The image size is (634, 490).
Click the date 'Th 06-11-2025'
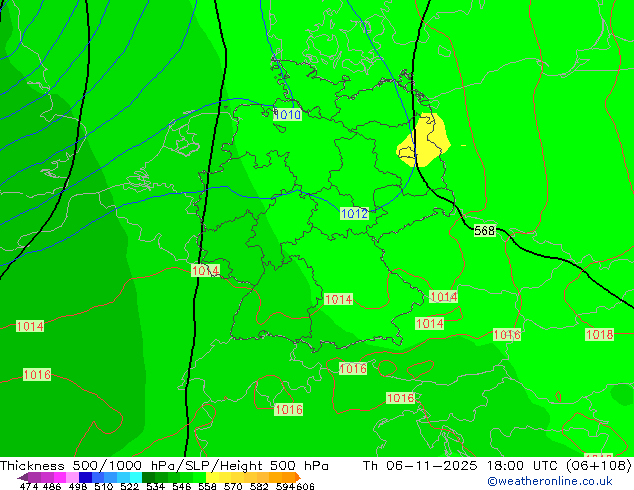coord(420,465)
